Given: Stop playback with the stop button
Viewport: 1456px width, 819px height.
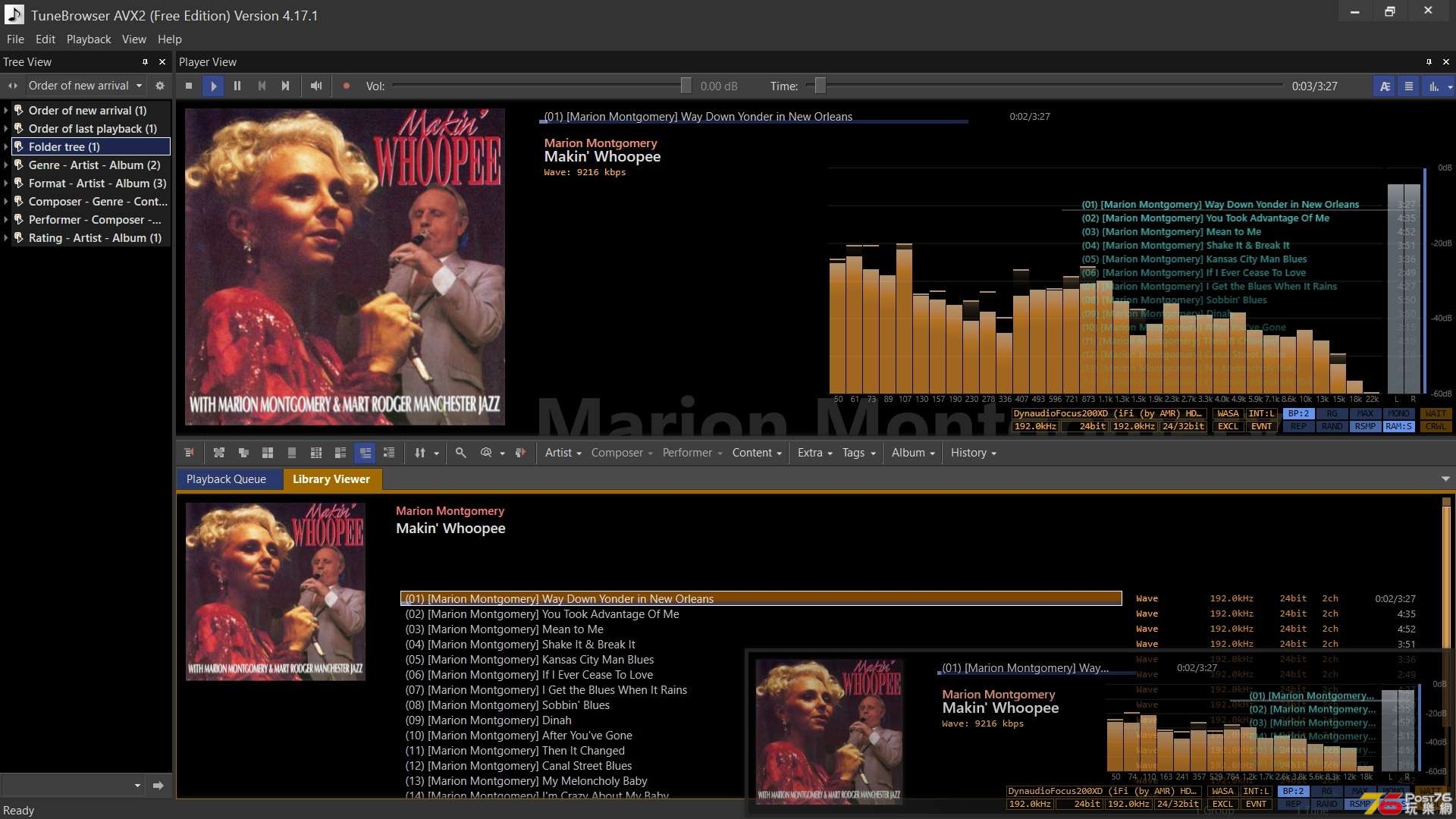Looking at the screenshot, I should pyautogui.click(x=189, y=86).
